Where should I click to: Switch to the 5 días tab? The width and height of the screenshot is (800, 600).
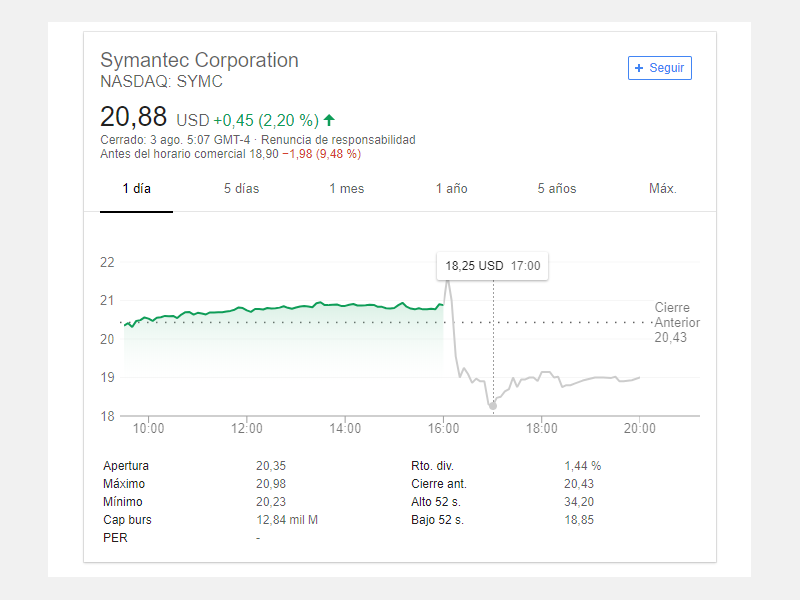[x=241, y=189]
